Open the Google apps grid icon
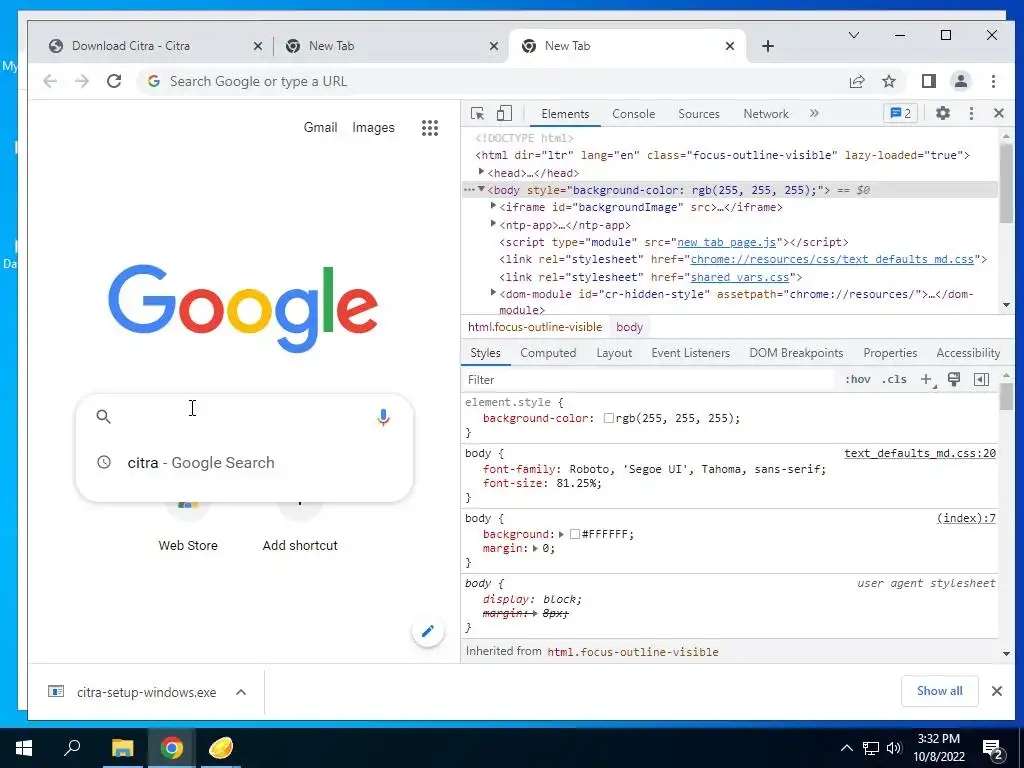The width and height of the screenshot is (1024, 768). pos(429,127)
